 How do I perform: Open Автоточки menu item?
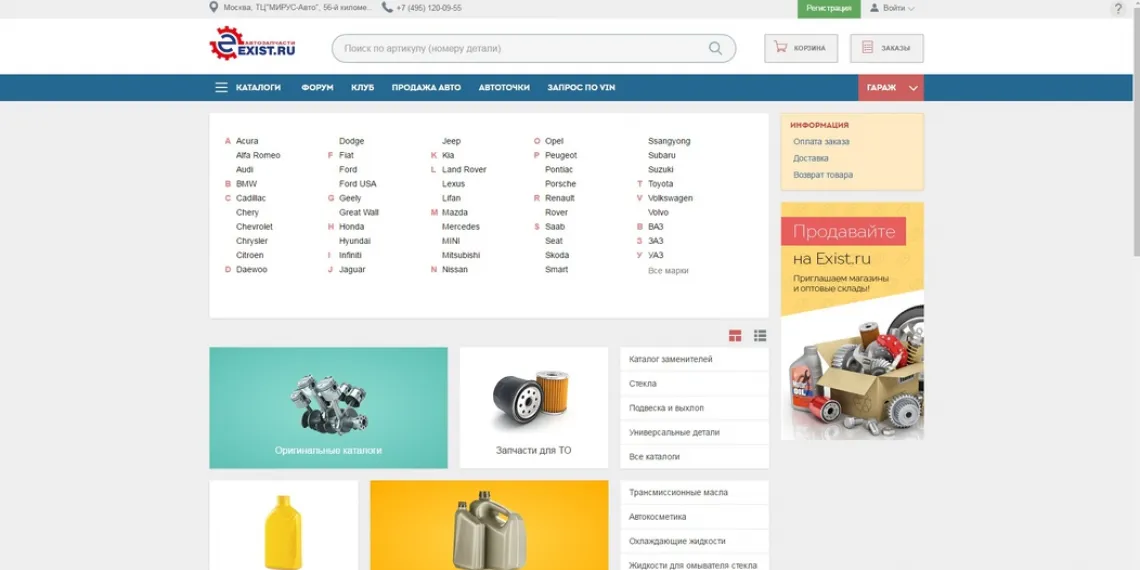[504, 87]
